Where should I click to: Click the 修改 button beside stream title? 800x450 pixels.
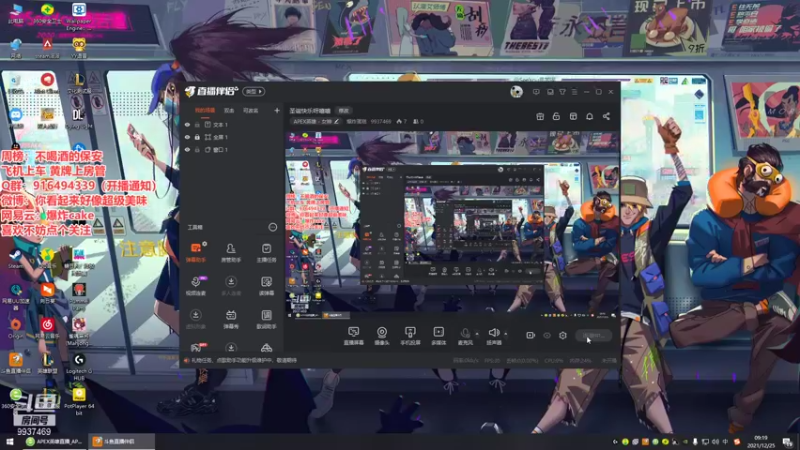click(x=344, y=111)
